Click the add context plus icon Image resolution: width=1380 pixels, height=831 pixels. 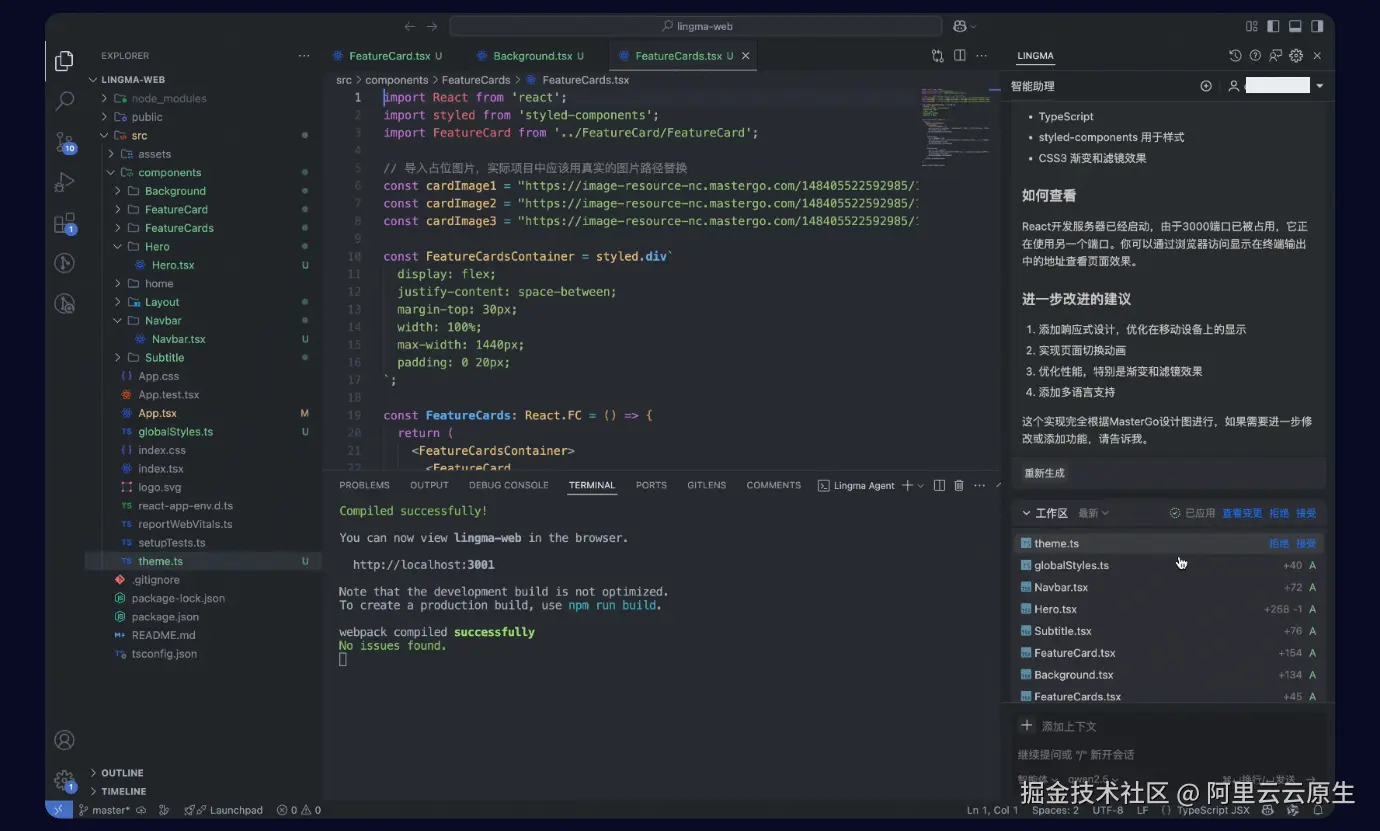[1026, 725]
